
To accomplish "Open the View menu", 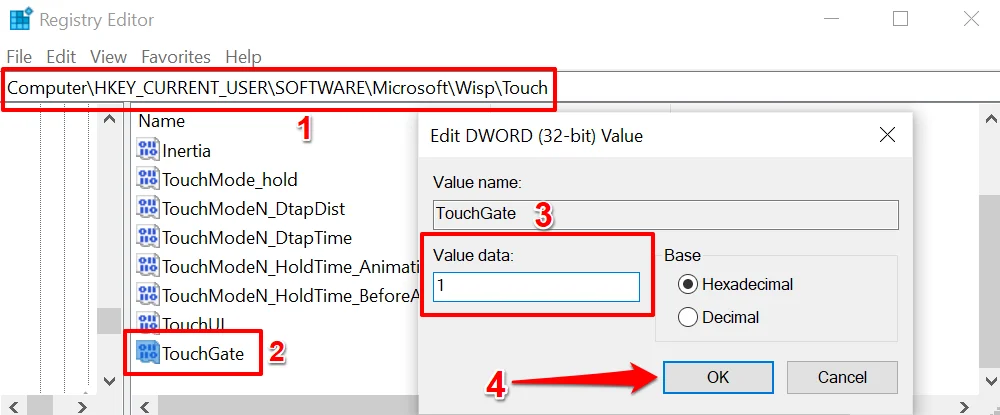I will [108, 57].
